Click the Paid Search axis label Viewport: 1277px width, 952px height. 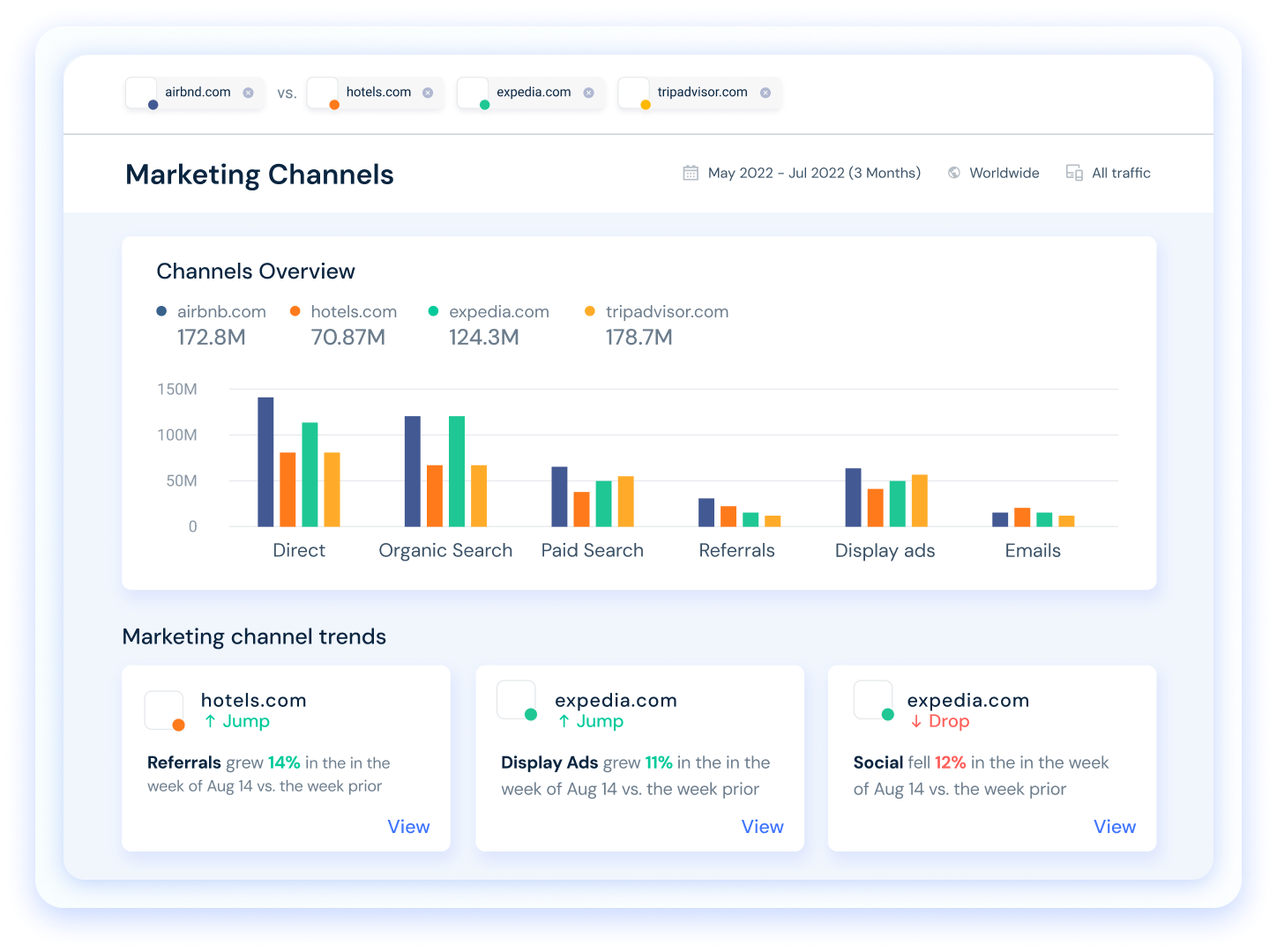(x=593, y=551)
